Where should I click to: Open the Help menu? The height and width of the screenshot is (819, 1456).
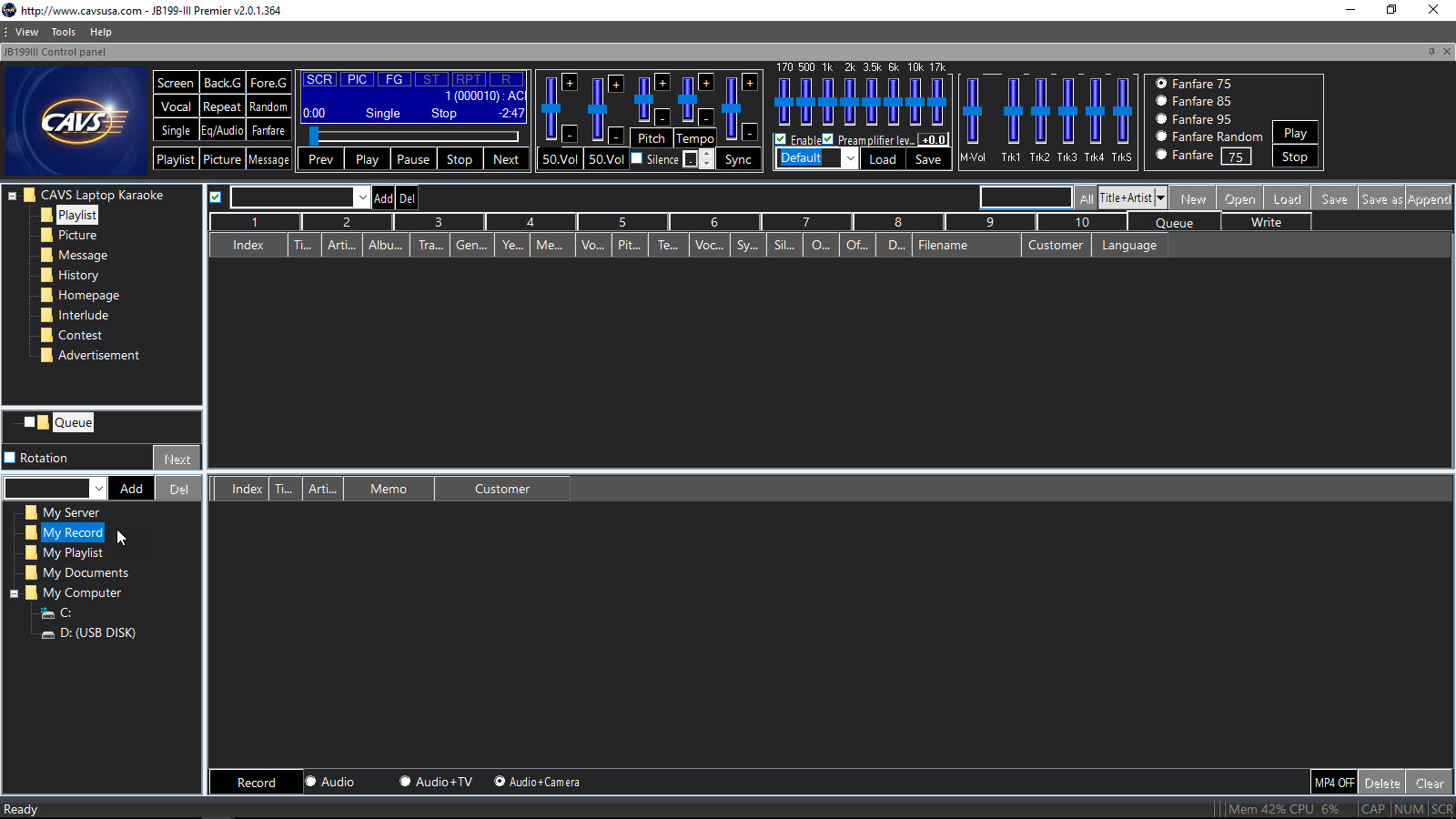pyautogui.click(x=101, y=32)
